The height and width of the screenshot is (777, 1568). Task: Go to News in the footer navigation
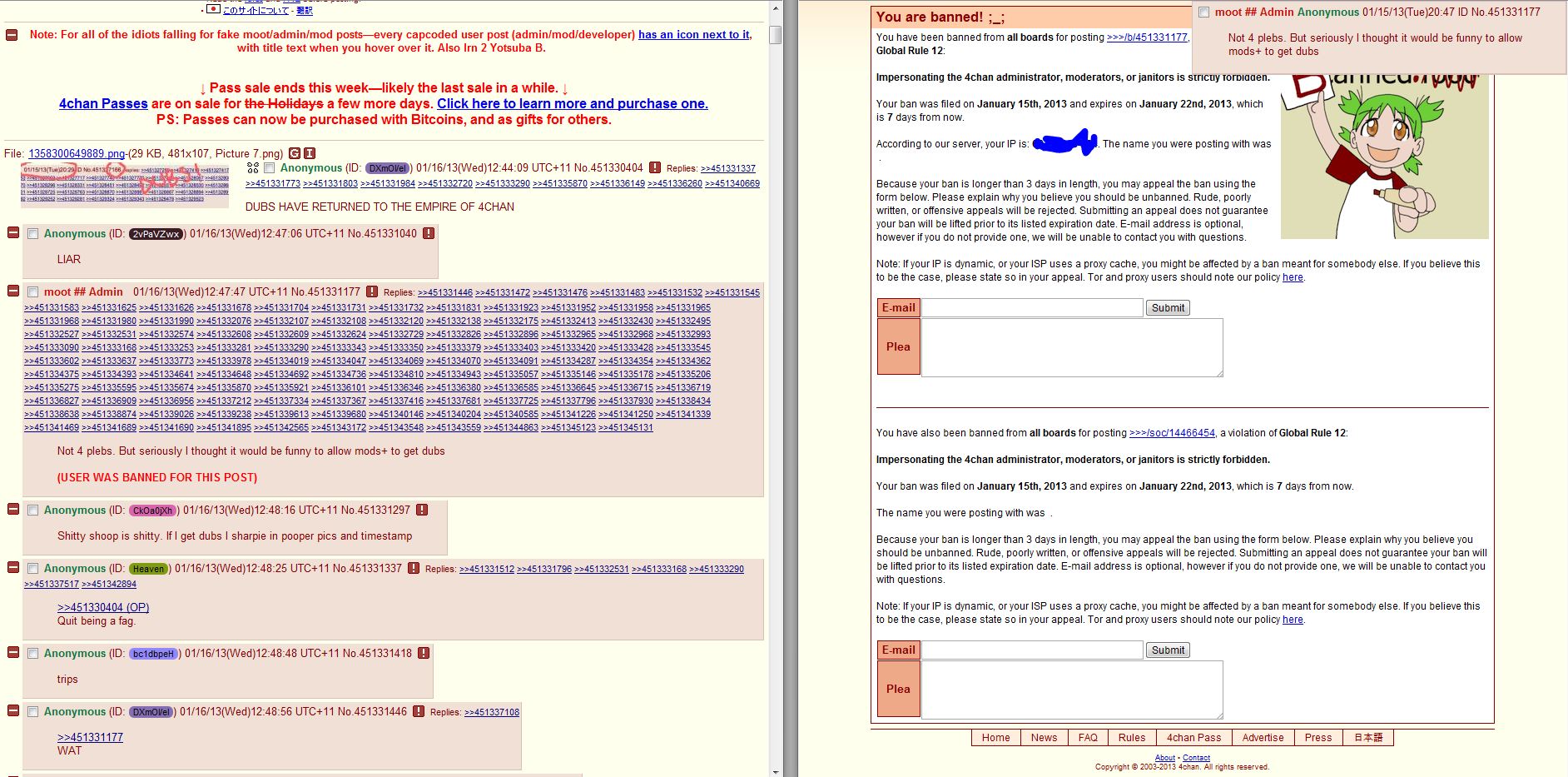click(1044, 738)
